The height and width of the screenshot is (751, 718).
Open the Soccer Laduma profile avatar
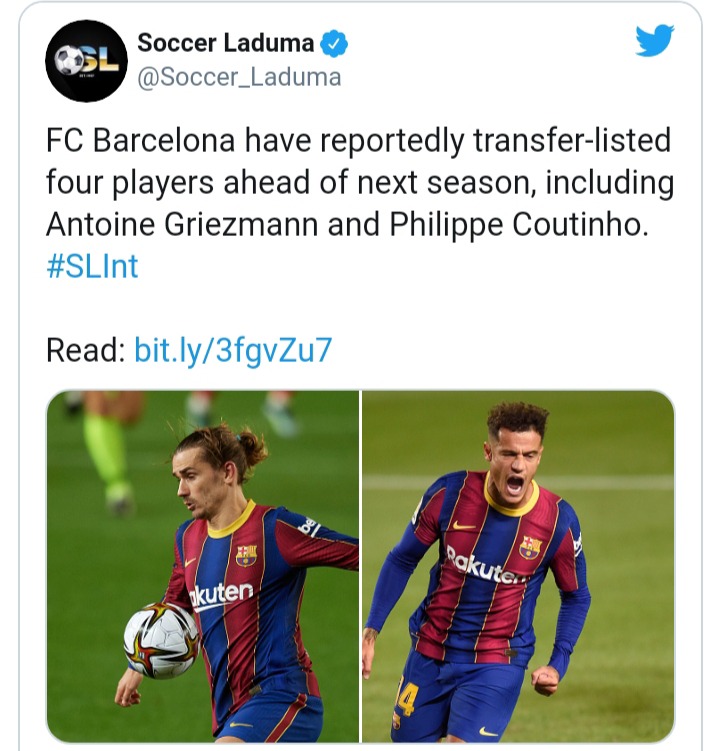coord(86,61)
